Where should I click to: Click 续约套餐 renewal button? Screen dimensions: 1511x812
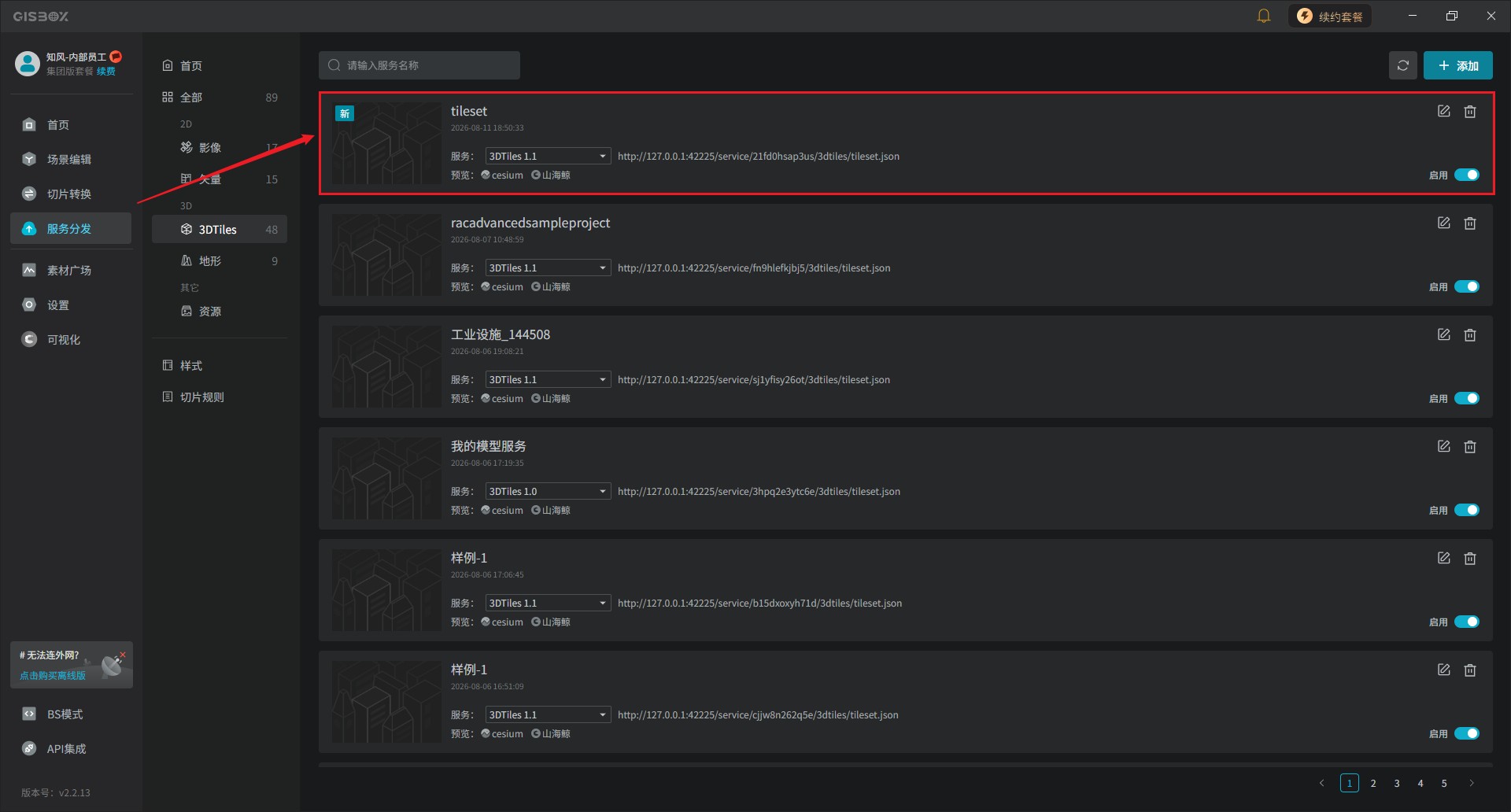1330,17
